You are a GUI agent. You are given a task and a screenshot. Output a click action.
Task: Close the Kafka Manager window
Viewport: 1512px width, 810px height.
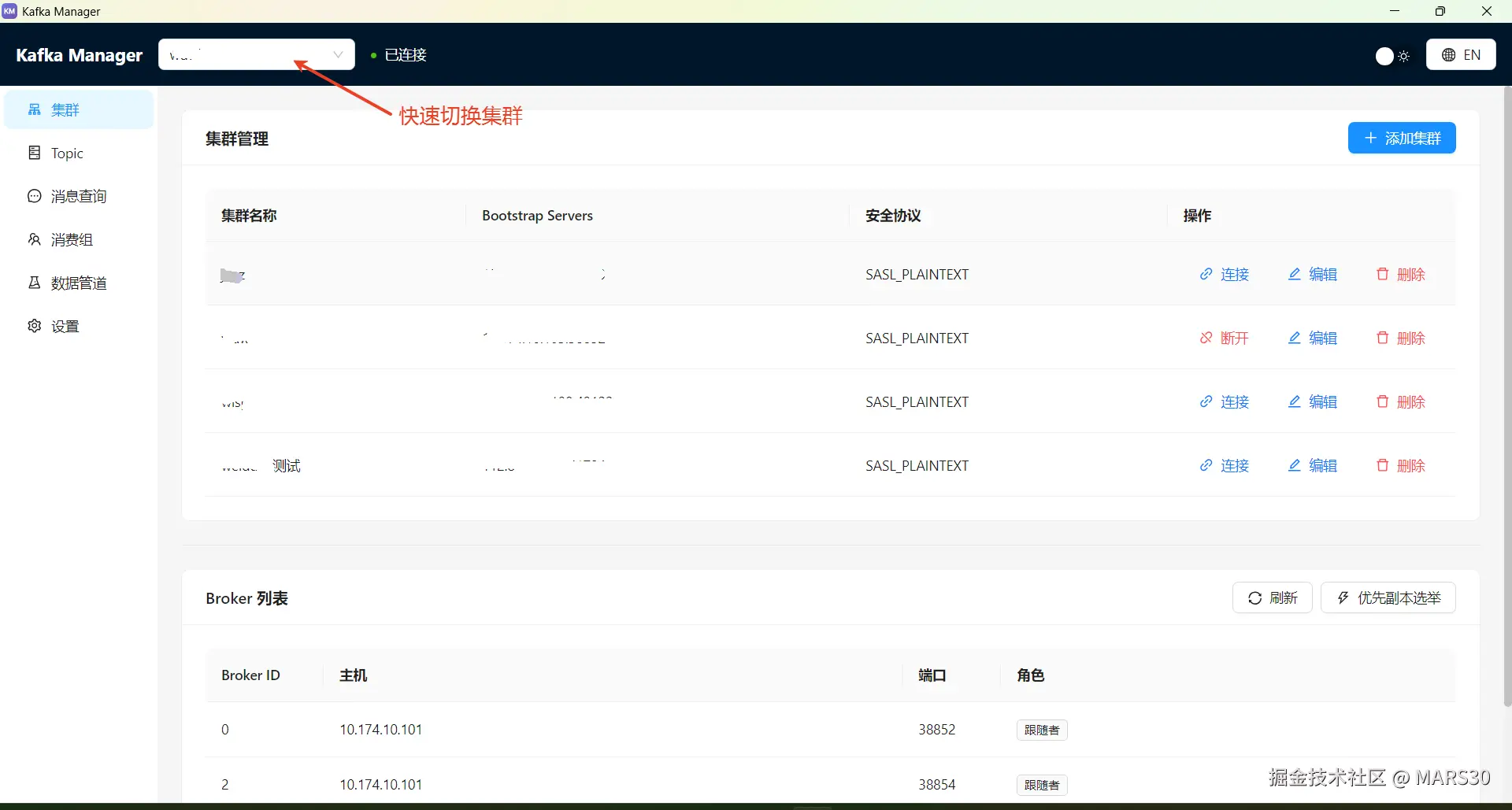[x=1487, y=11]
